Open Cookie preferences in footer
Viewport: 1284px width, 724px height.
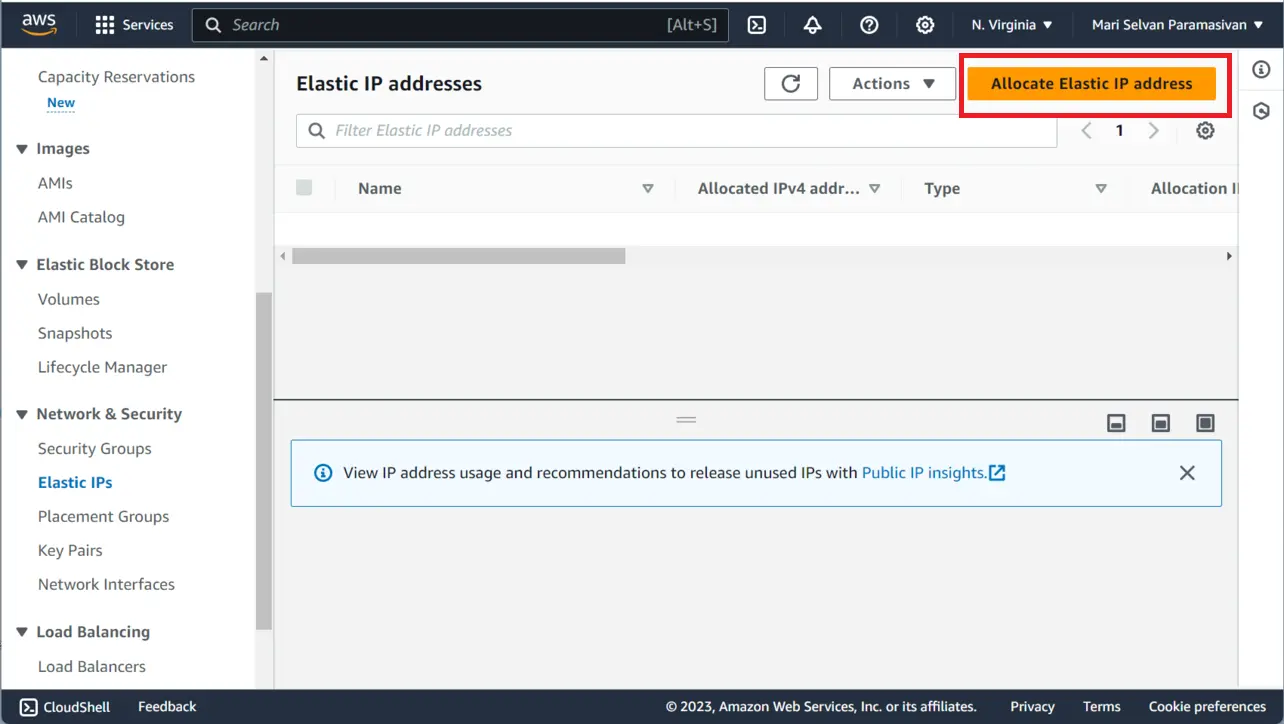[x=1207, y=707]
